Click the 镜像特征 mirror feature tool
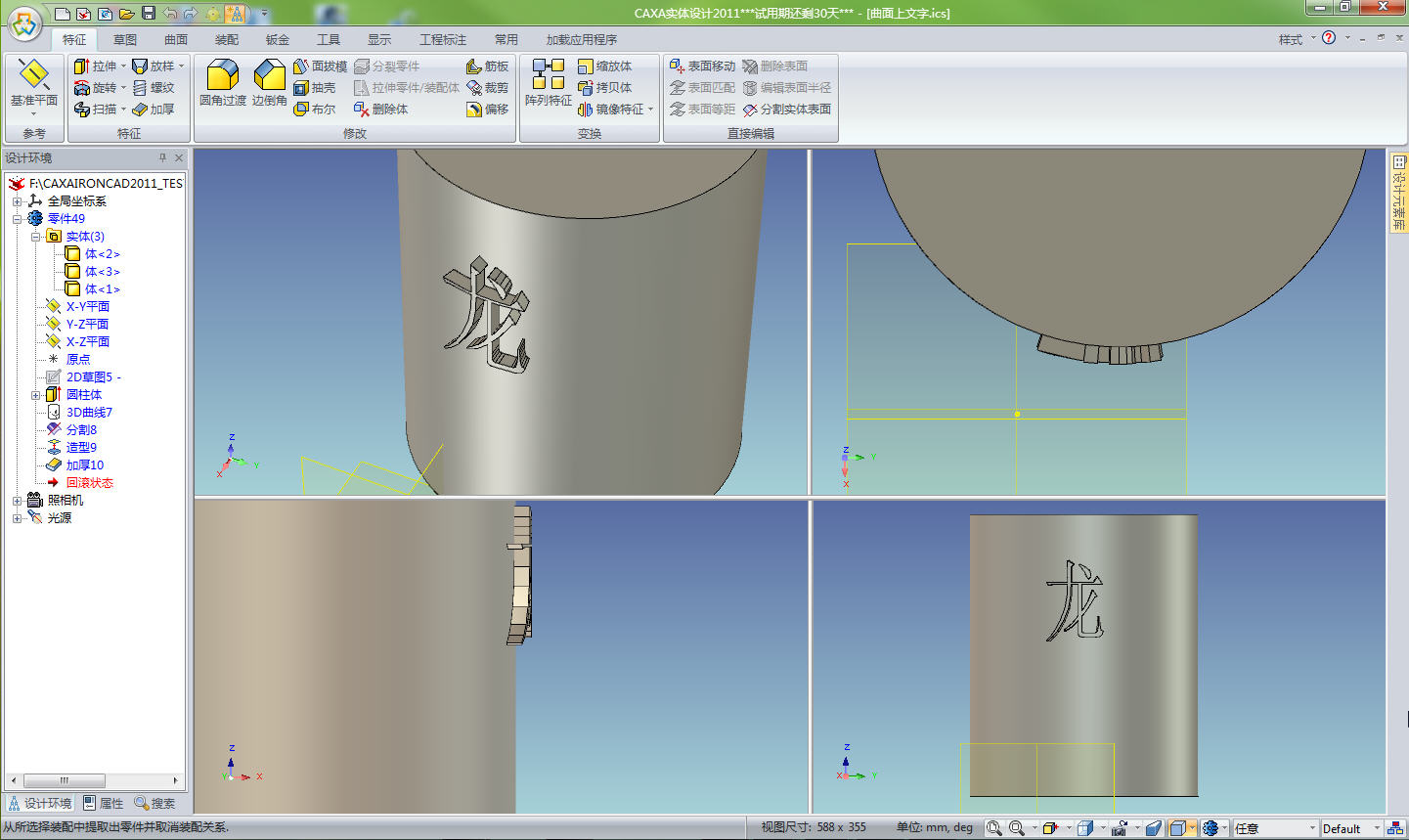This screenshot has height=840, width=1409. click(x=611, y=110)
